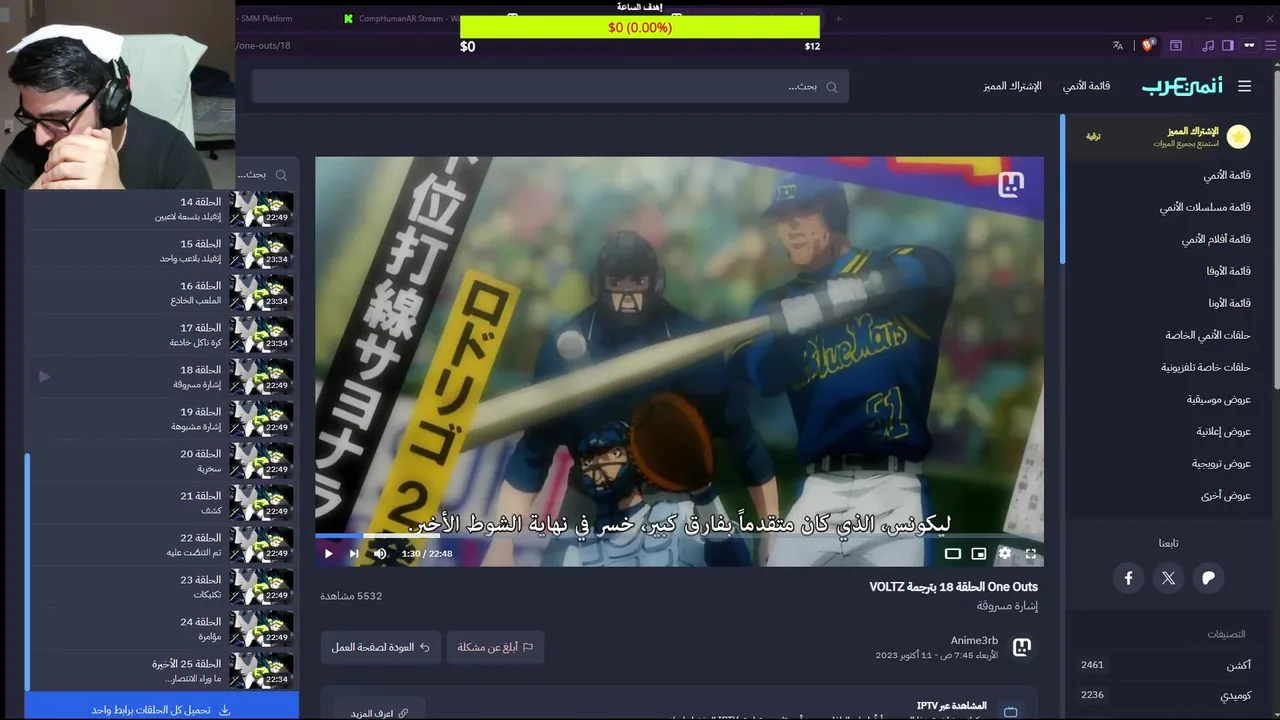Select قائمة مسلسلات الأنمي in the sidebar
This screenshot has height=720, width=1280.
click(x=1205, y=207)
